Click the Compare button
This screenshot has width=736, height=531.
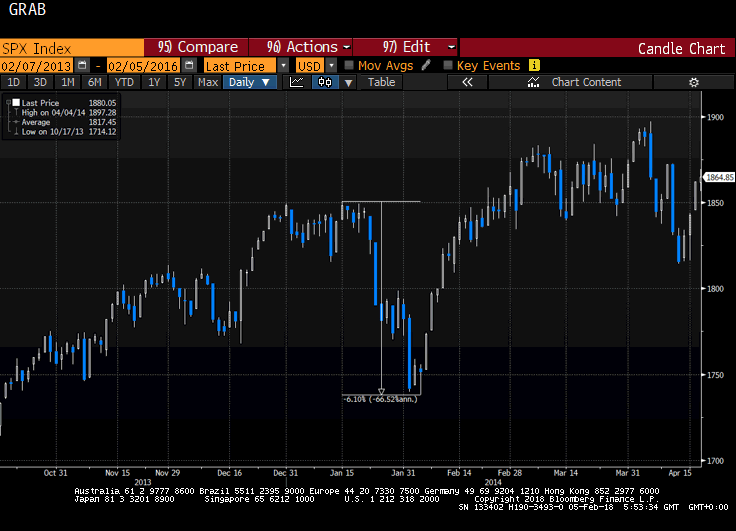pos(198,47)
